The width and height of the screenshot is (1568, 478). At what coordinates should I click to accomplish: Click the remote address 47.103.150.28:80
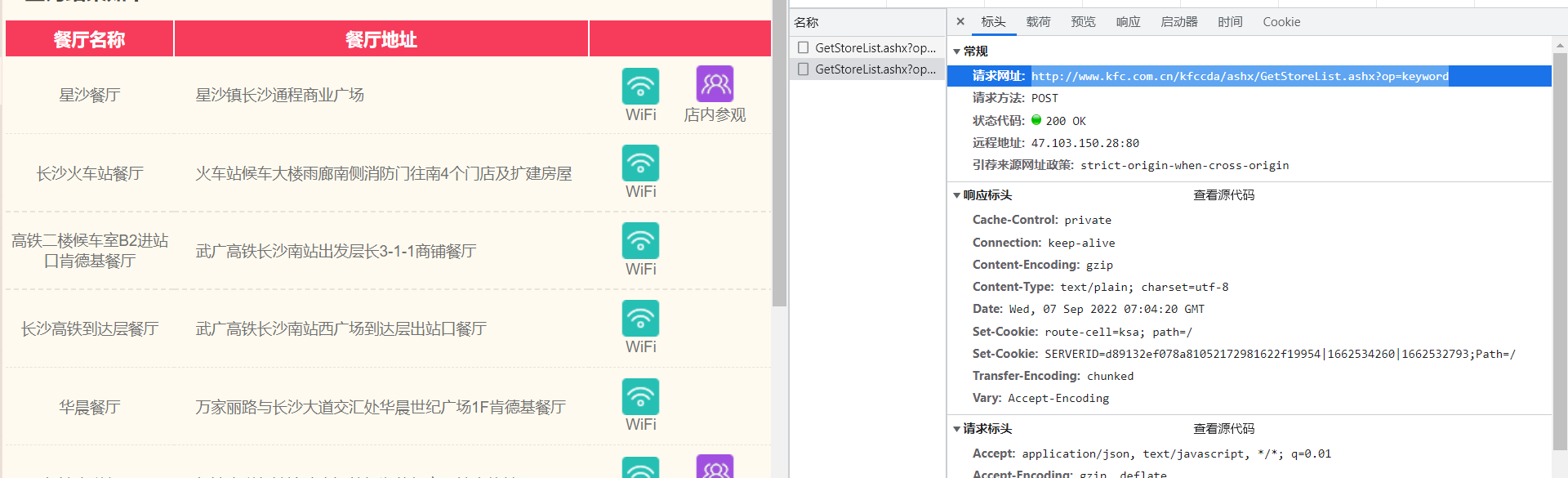[1085, 143]
